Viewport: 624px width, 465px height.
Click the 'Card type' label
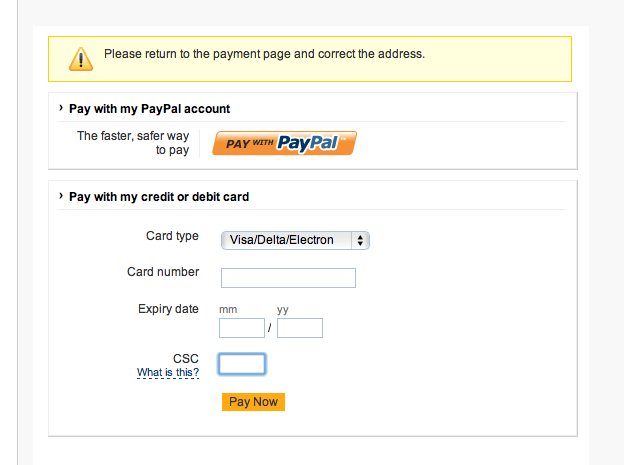172,236
